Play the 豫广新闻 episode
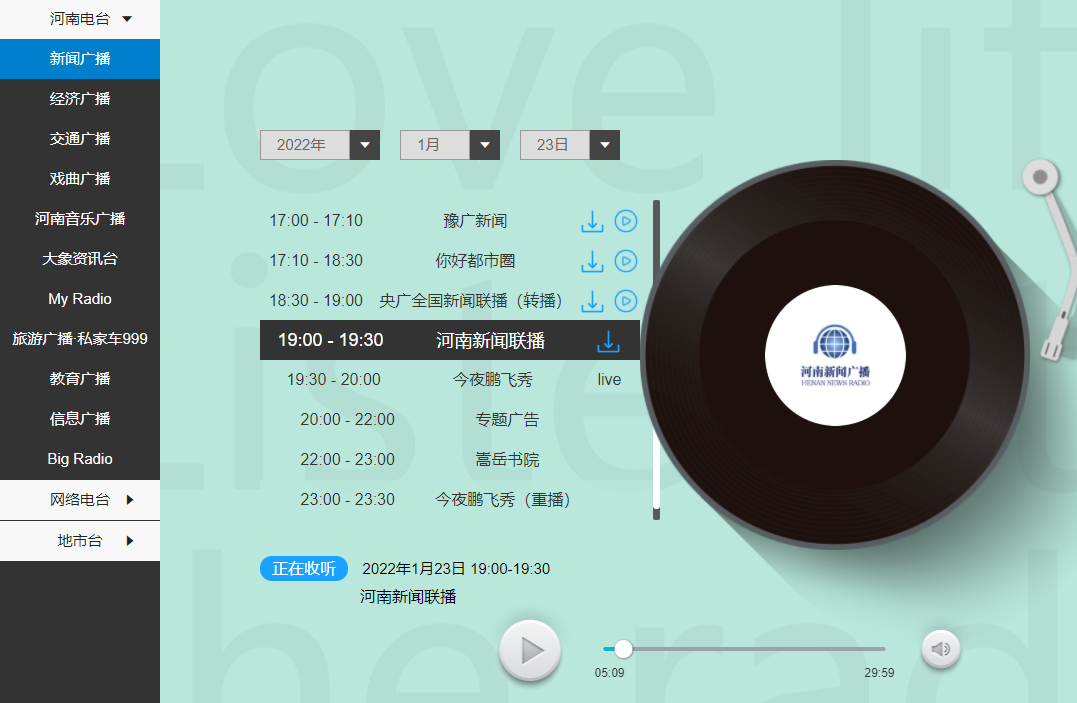The image size is (1077, 703). pyautogui.click(x=626, y=221)
